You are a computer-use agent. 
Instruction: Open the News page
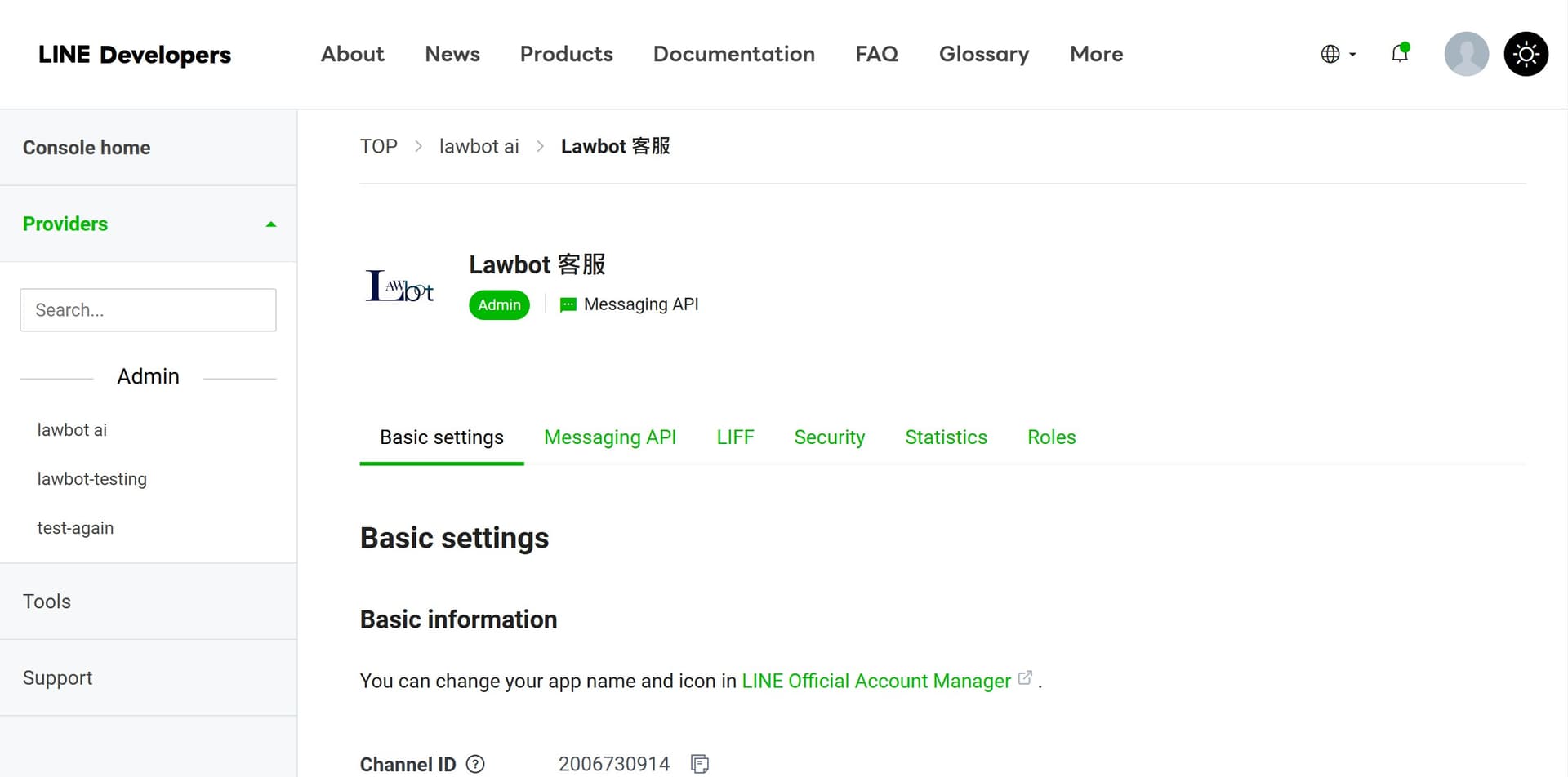(x=452, y=54)
